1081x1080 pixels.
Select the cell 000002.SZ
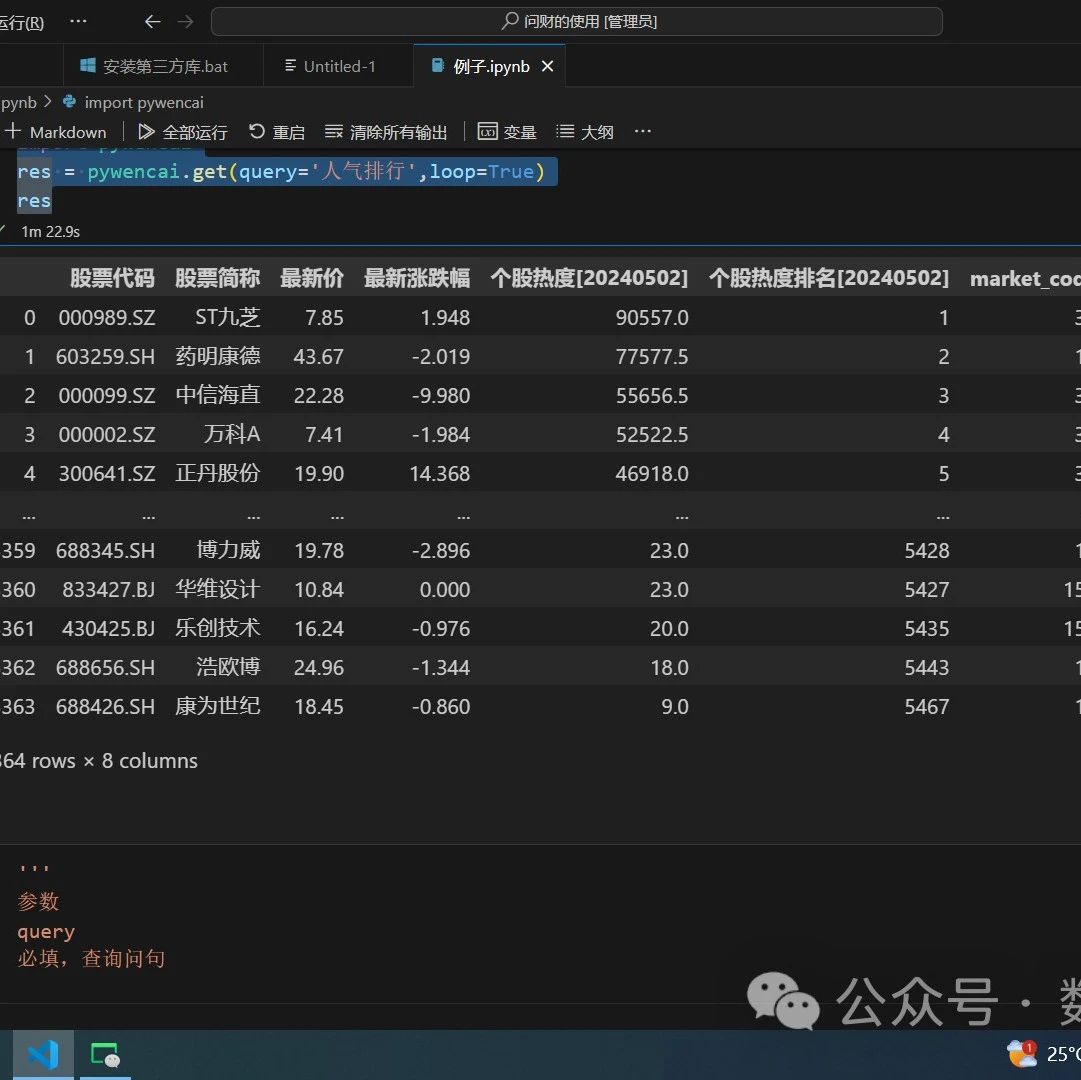click(x=107, y=435)
